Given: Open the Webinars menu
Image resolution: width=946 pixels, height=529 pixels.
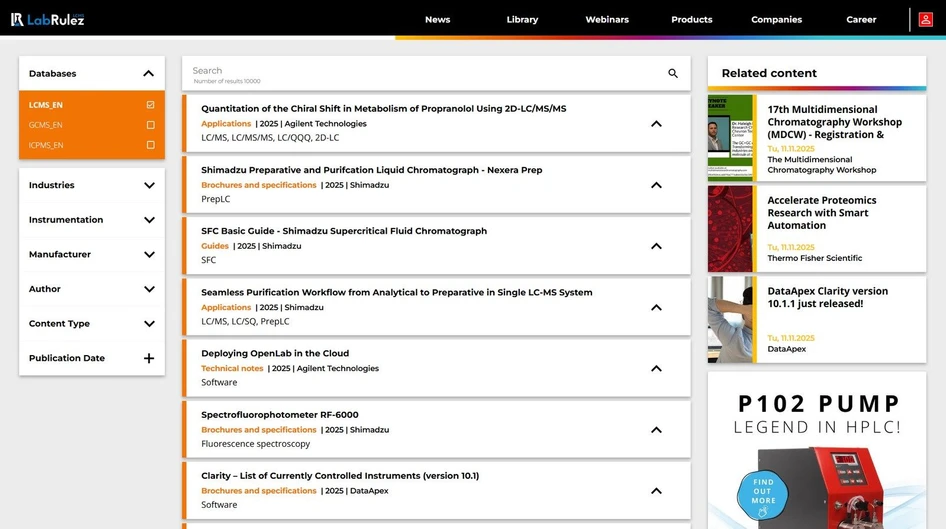Looking at the screenshot, I should pyautogui.click(x=607, y=20).
